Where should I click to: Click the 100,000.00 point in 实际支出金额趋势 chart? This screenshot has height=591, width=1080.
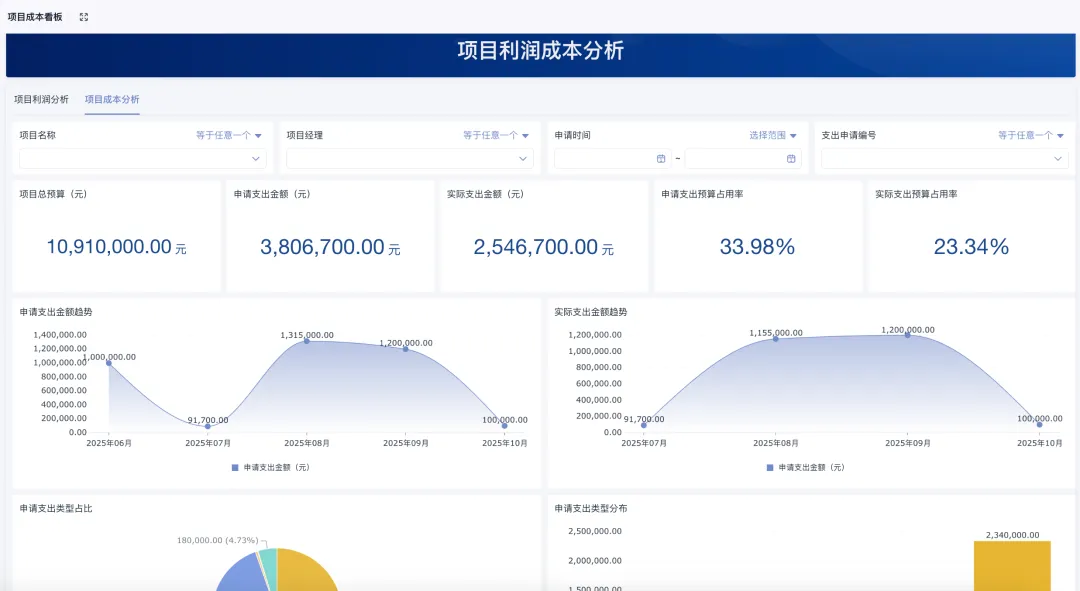pos(1039,425)
